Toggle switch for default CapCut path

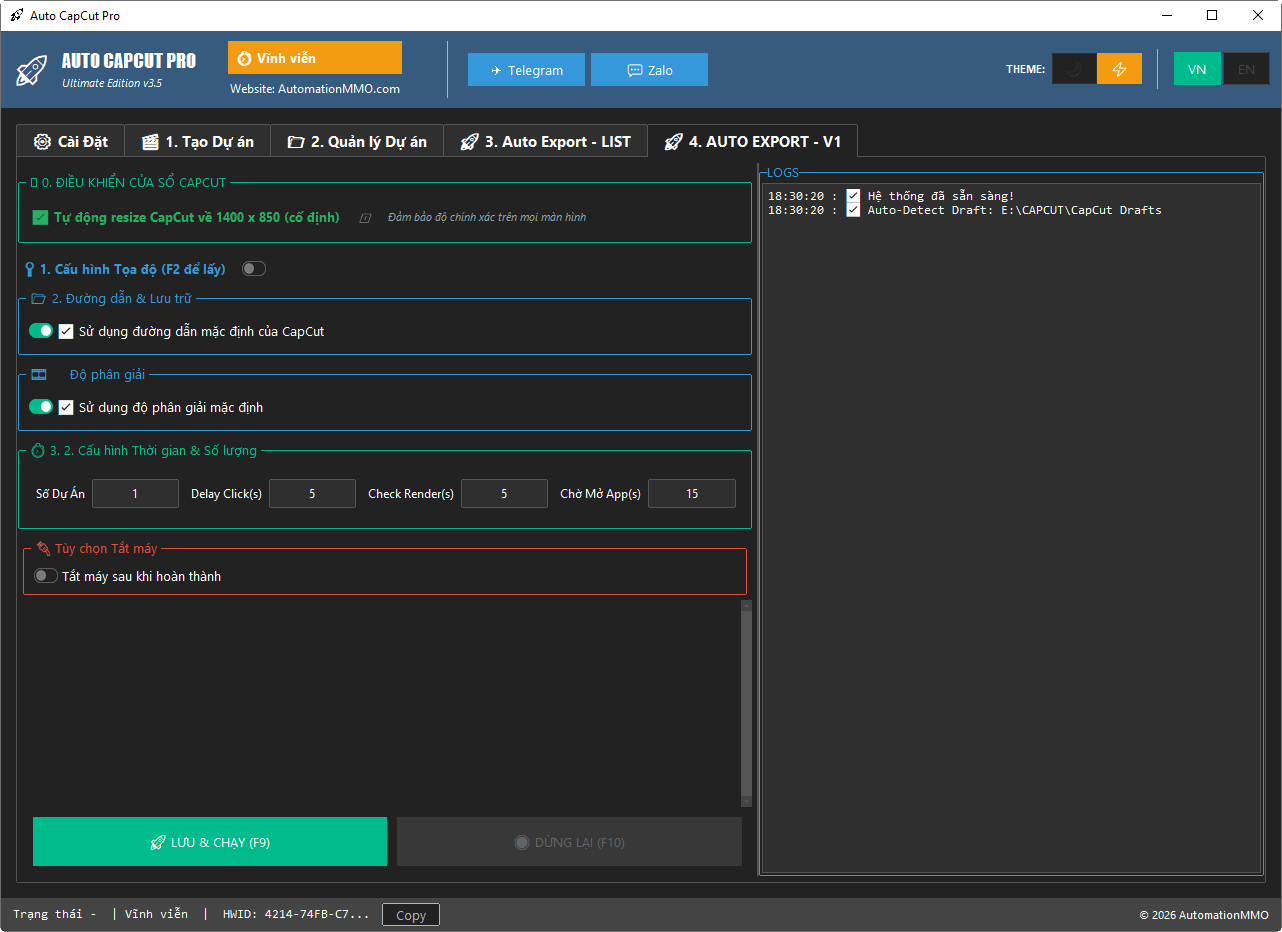pos(41,331)
